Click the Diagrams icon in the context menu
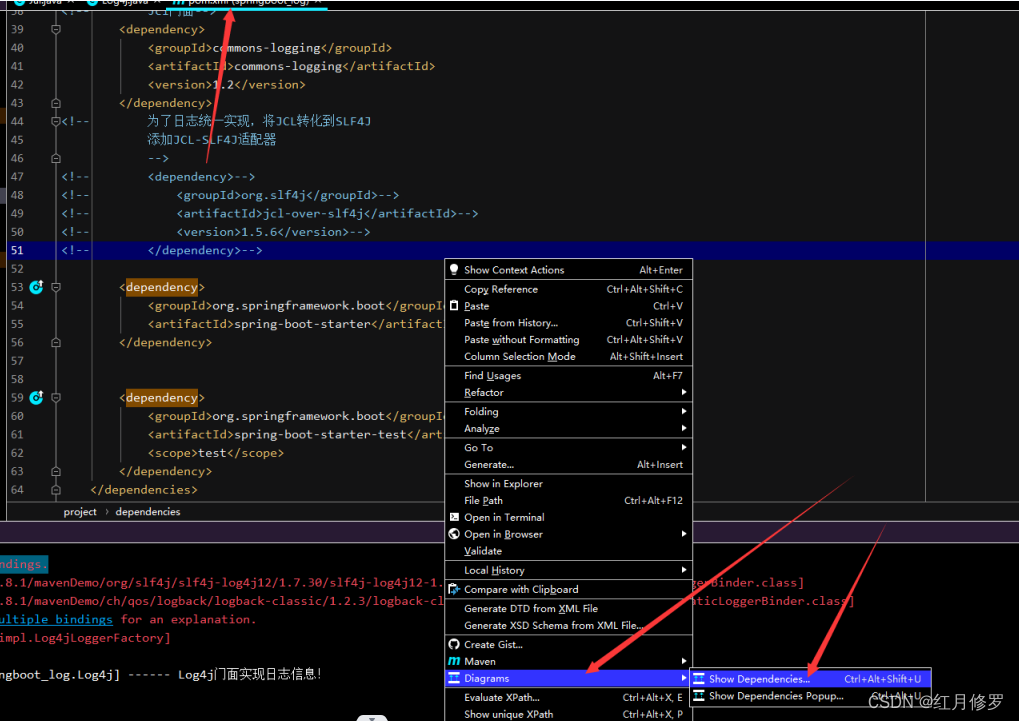This screenshot has width=1019, height=721. pyautogui.click(x=454, y=678)
